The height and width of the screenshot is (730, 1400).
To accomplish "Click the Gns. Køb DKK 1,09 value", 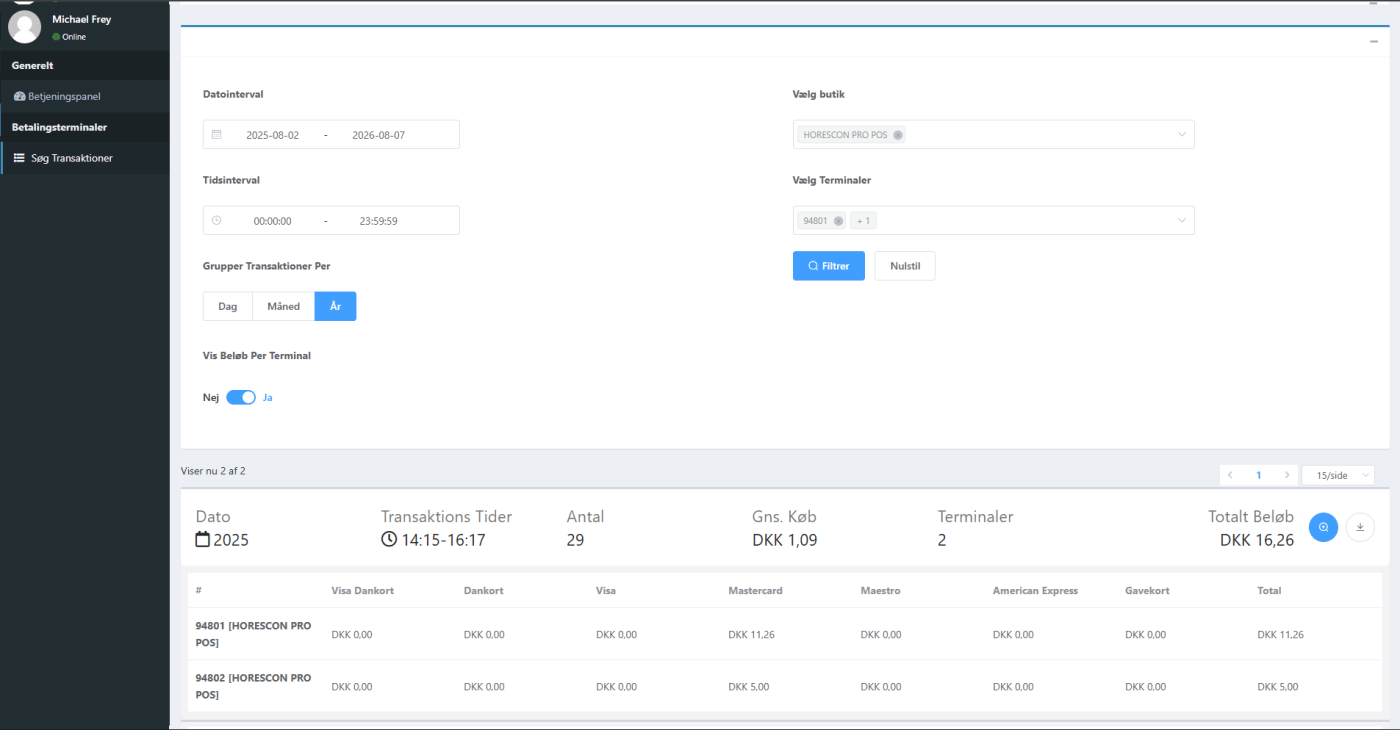I will (x=785, y=540).
